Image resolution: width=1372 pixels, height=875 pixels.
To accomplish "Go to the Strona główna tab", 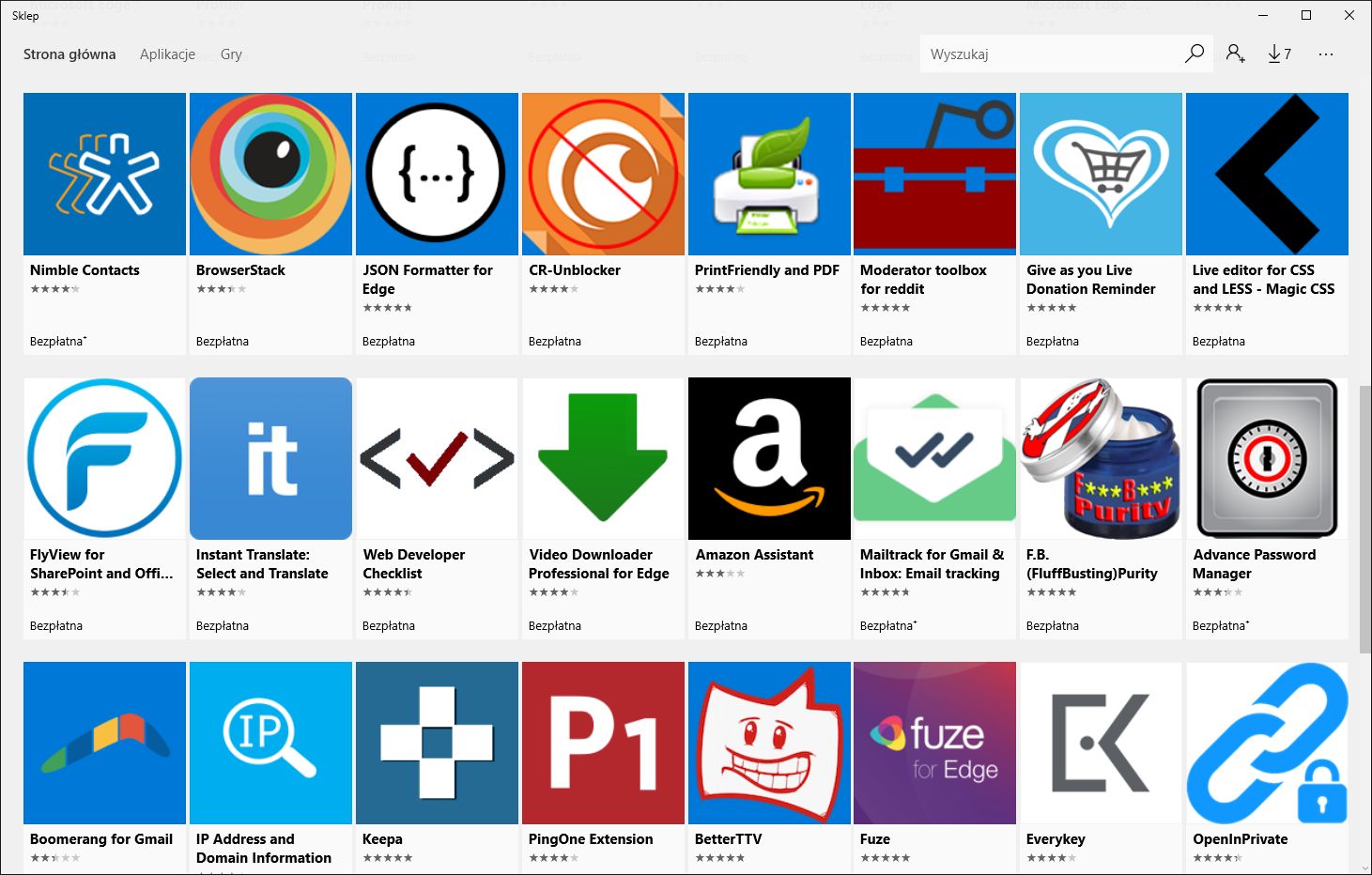I will click(x=69, y=54).
